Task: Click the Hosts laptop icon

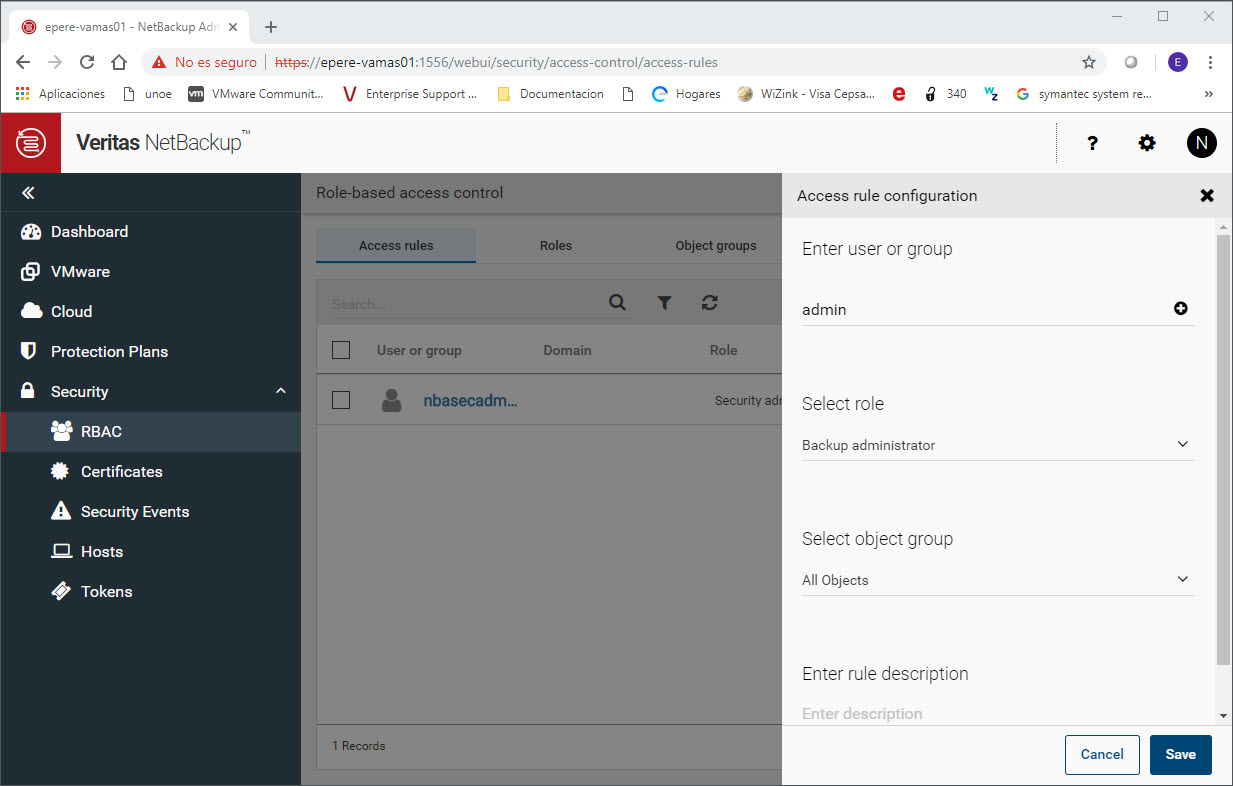Action: (61, 551)
